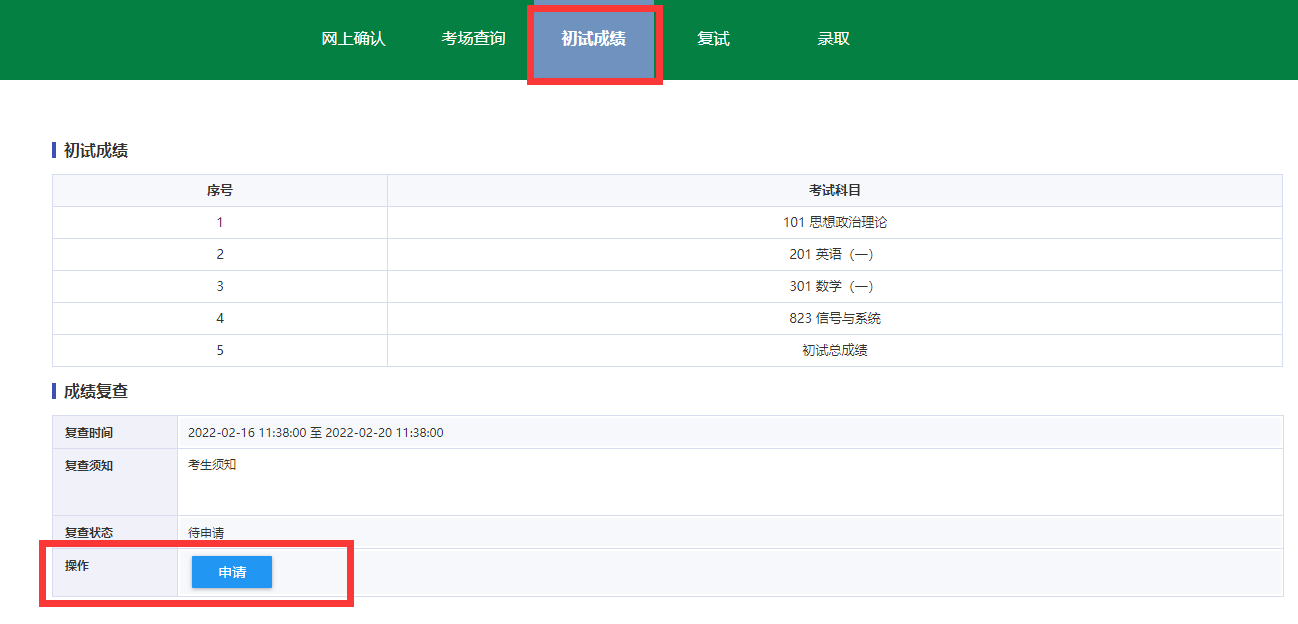Click the 操作 row label
The image size is (1298, 624).
[x=77, y=566]
